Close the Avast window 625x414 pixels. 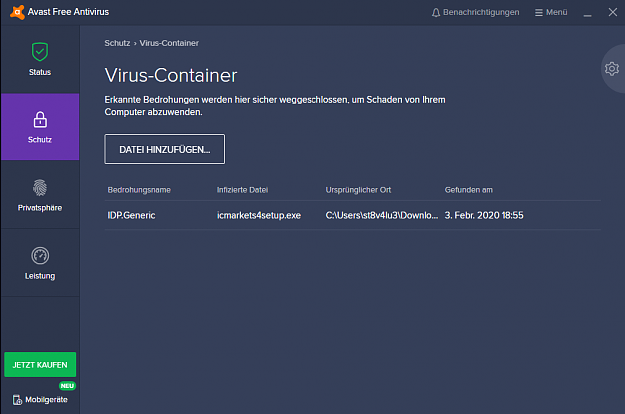tap(613, 12)
